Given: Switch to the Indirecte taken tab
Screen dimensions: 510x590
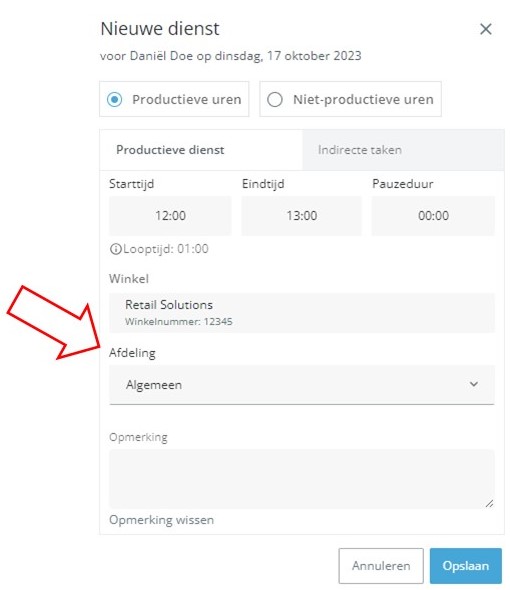Looking at the screenshot, I should pyautogui.click(x=403, y=150).
